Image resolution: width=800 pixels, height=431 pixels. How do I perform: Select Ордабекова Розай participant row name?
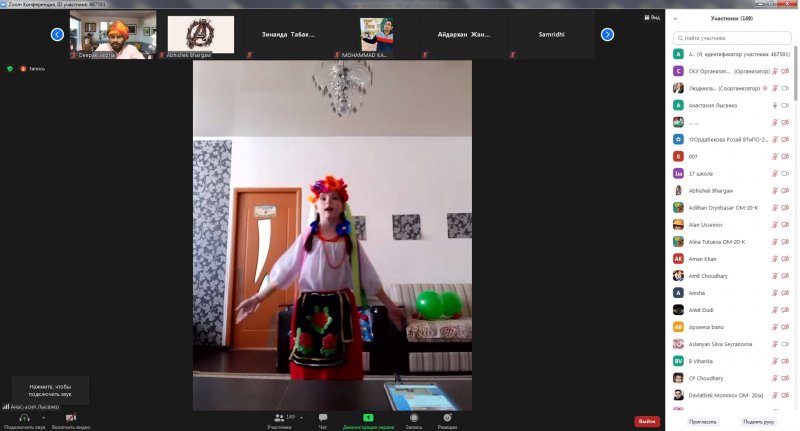[728, 139]
